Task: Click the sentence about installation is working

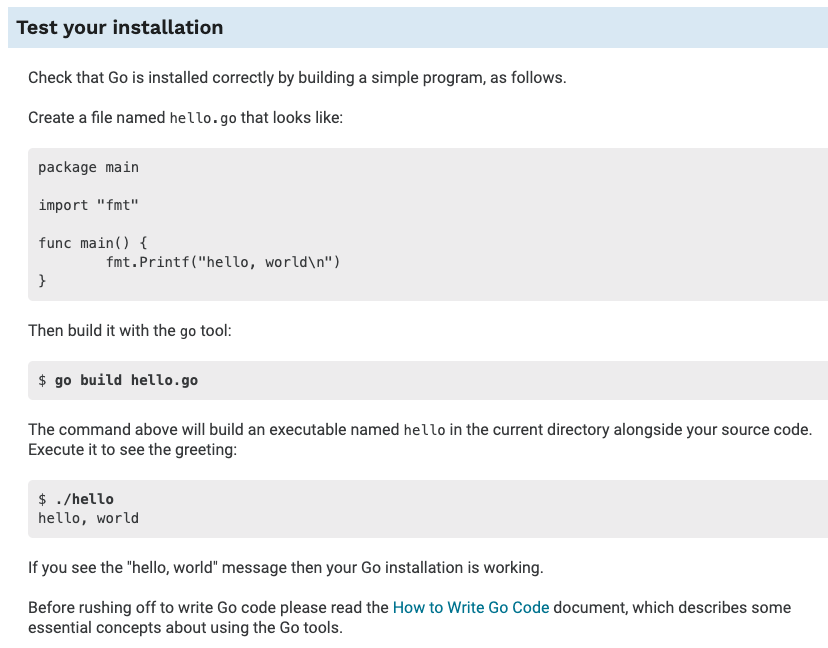Action: [x=286, y=568]
